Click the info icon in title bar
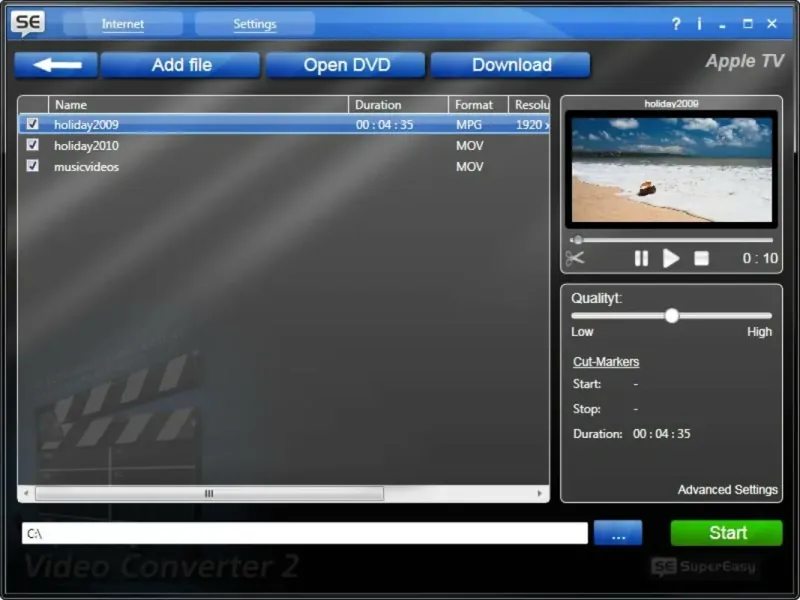This screenshot has width=800, height=600. point(699,23)
